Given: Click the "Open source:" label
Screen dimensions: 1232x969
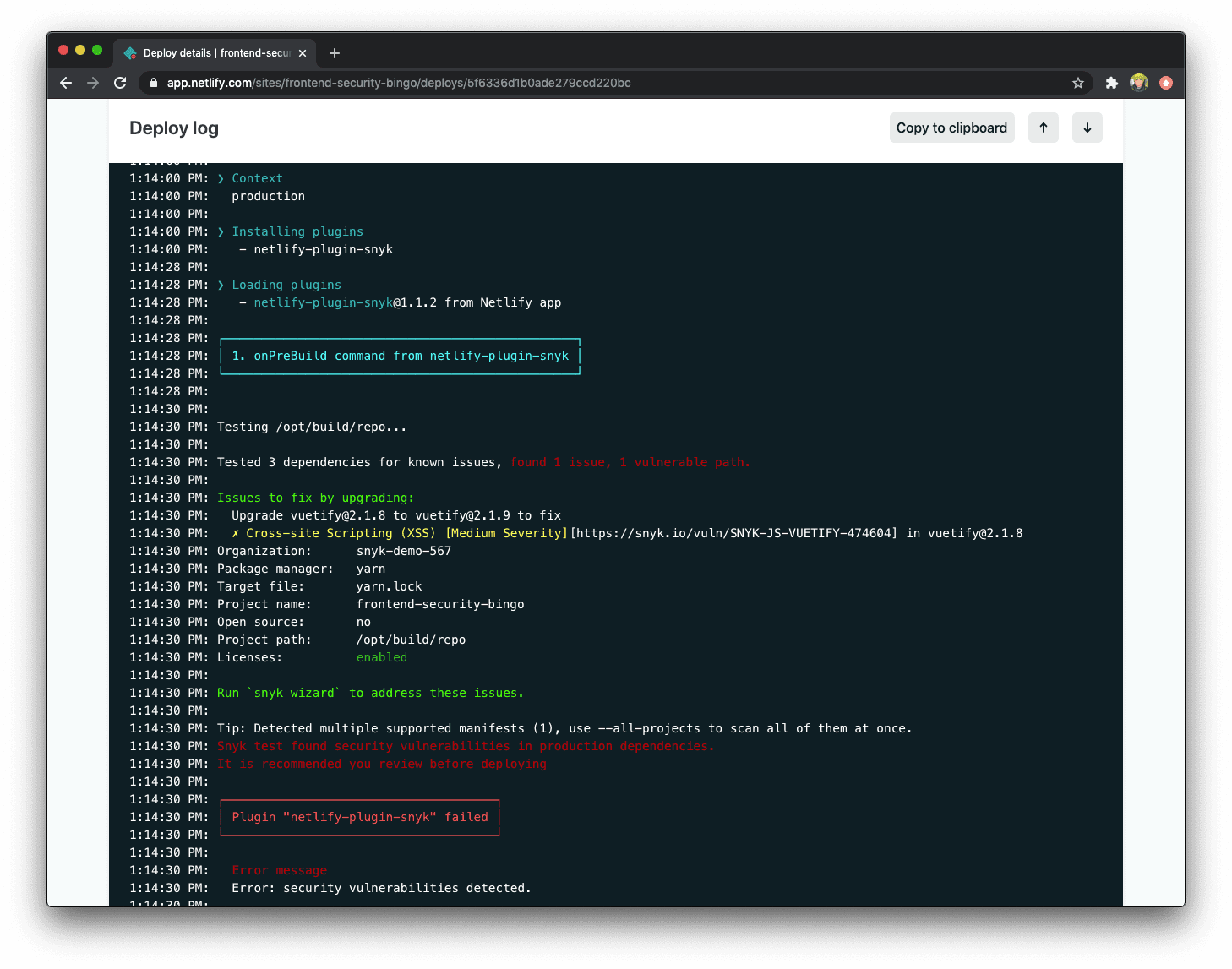Looking at the screenshot, I should coord(260,622).
